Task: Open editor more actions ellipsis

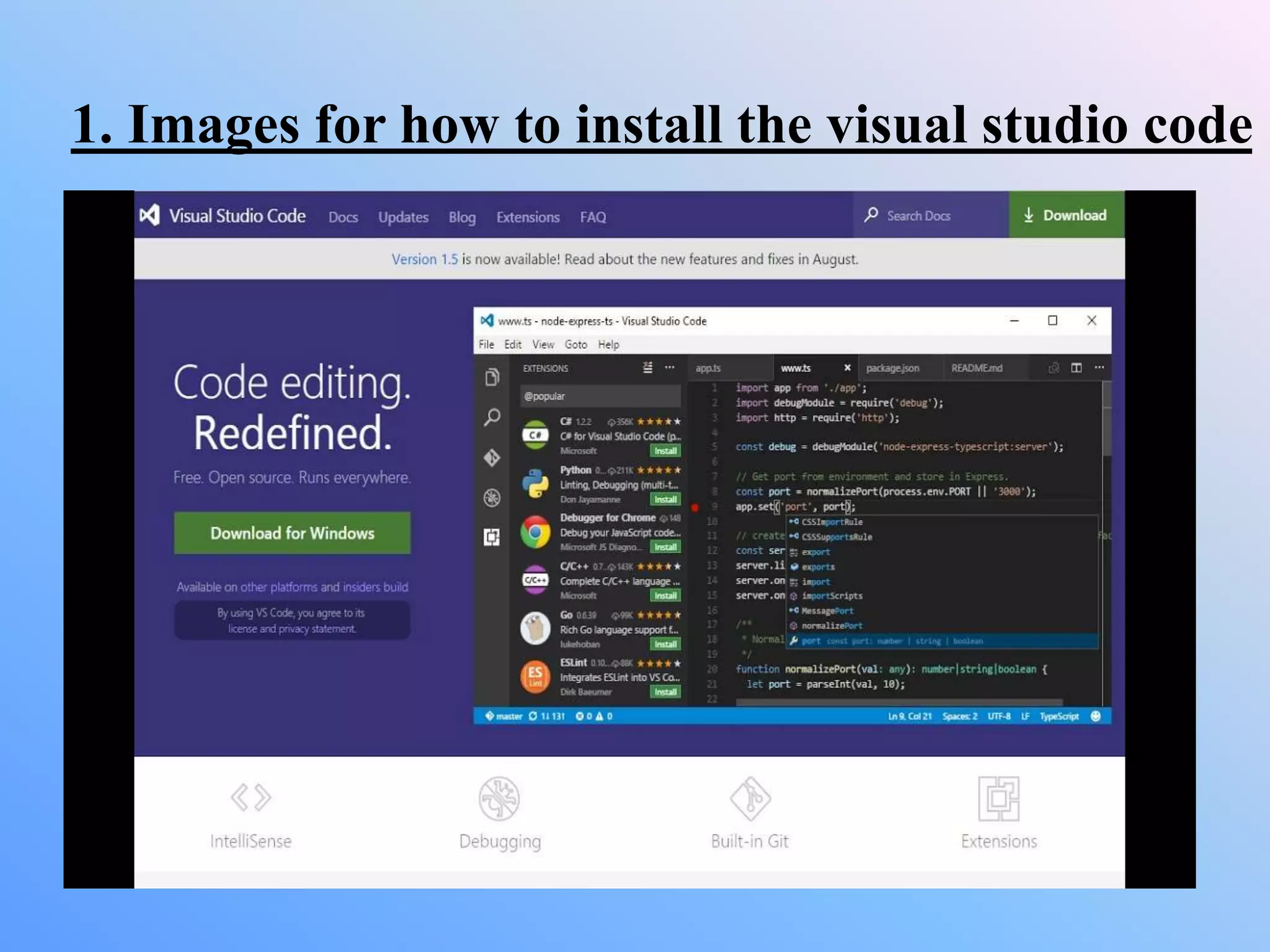Action: [1099, 368]
